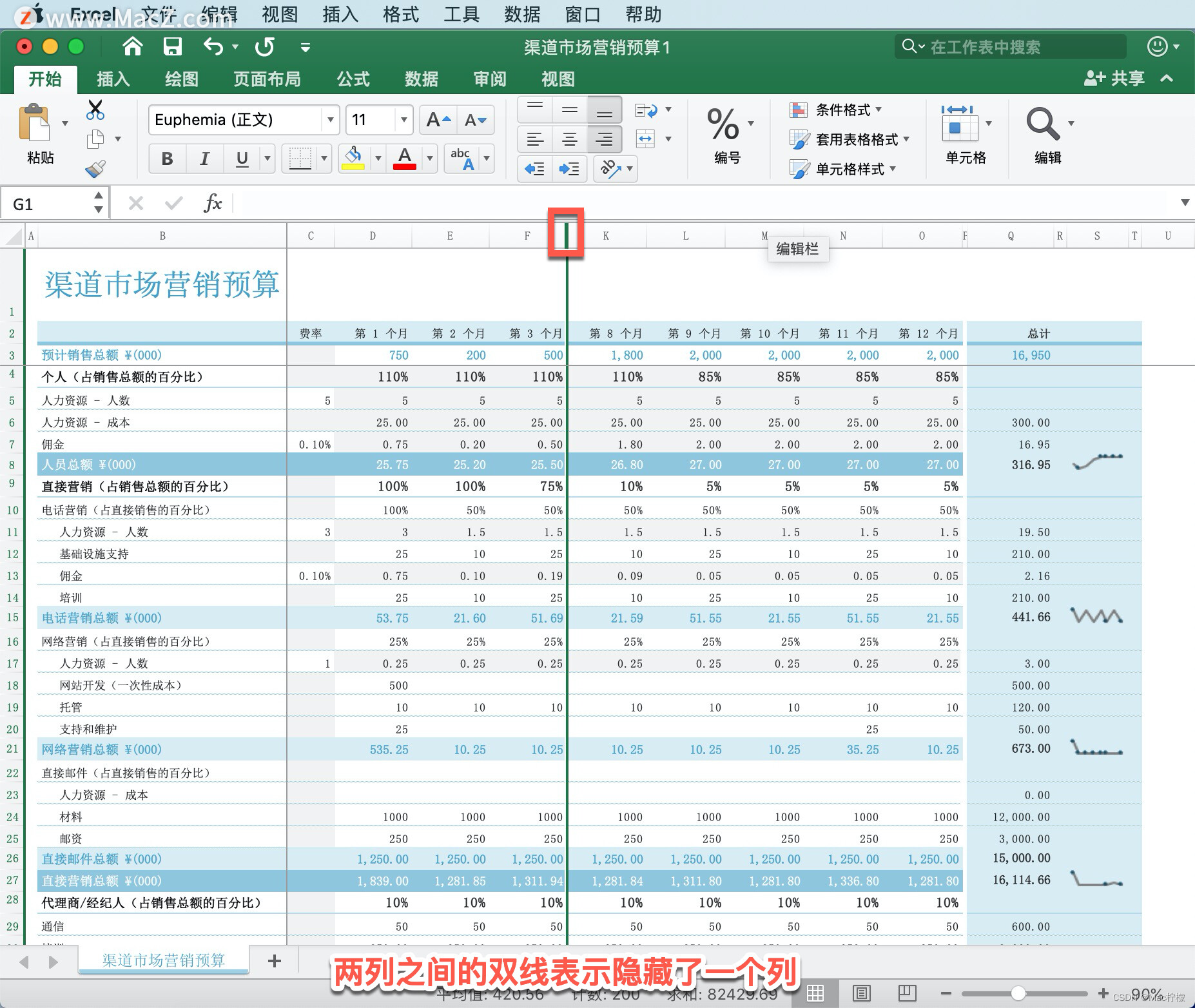
Task: Collapse the ribbon with chevron button
Action: [1167, 79]
